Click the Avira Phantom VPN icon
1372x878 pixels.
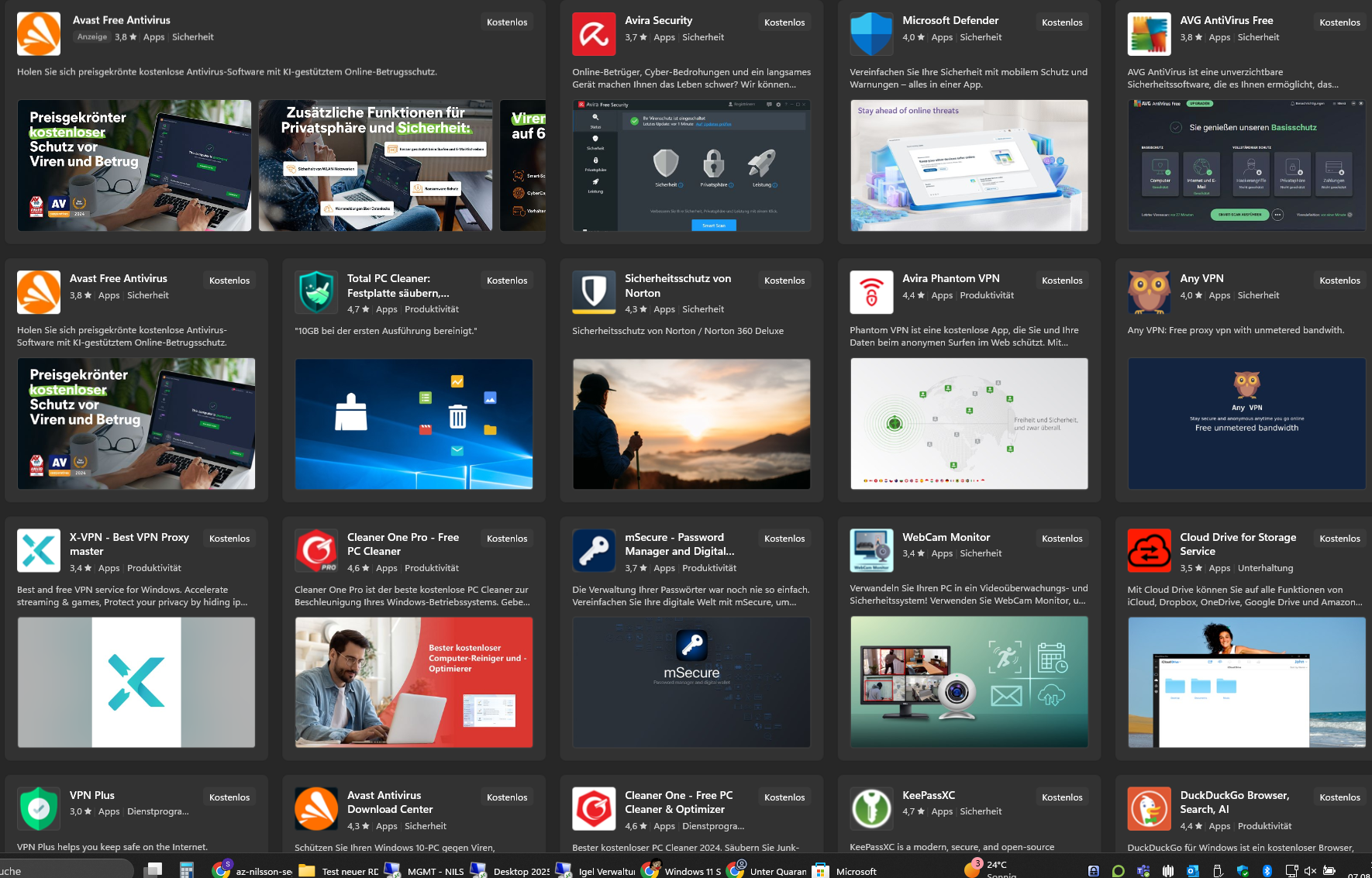[x=871, y=291]
